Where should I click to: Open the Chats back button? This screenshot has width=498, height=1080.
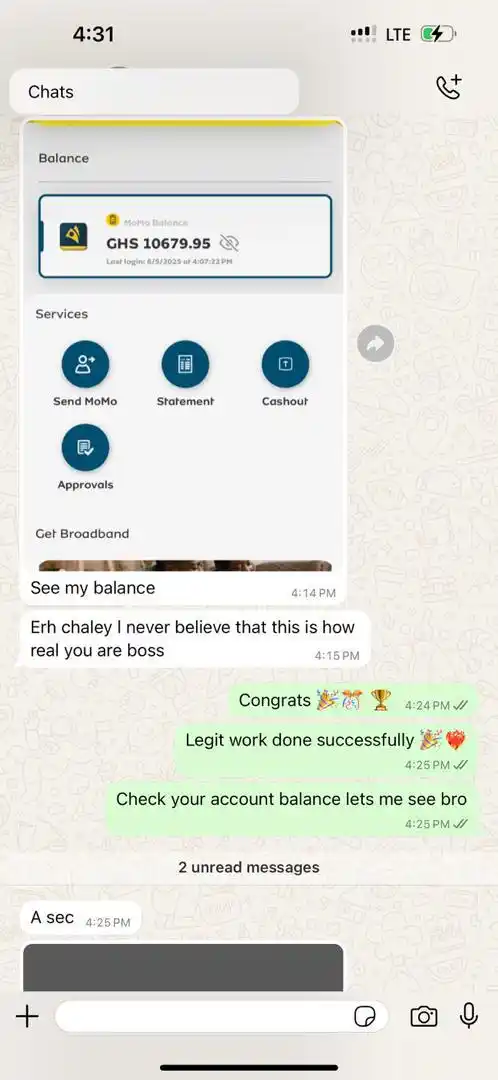[154, 92]
